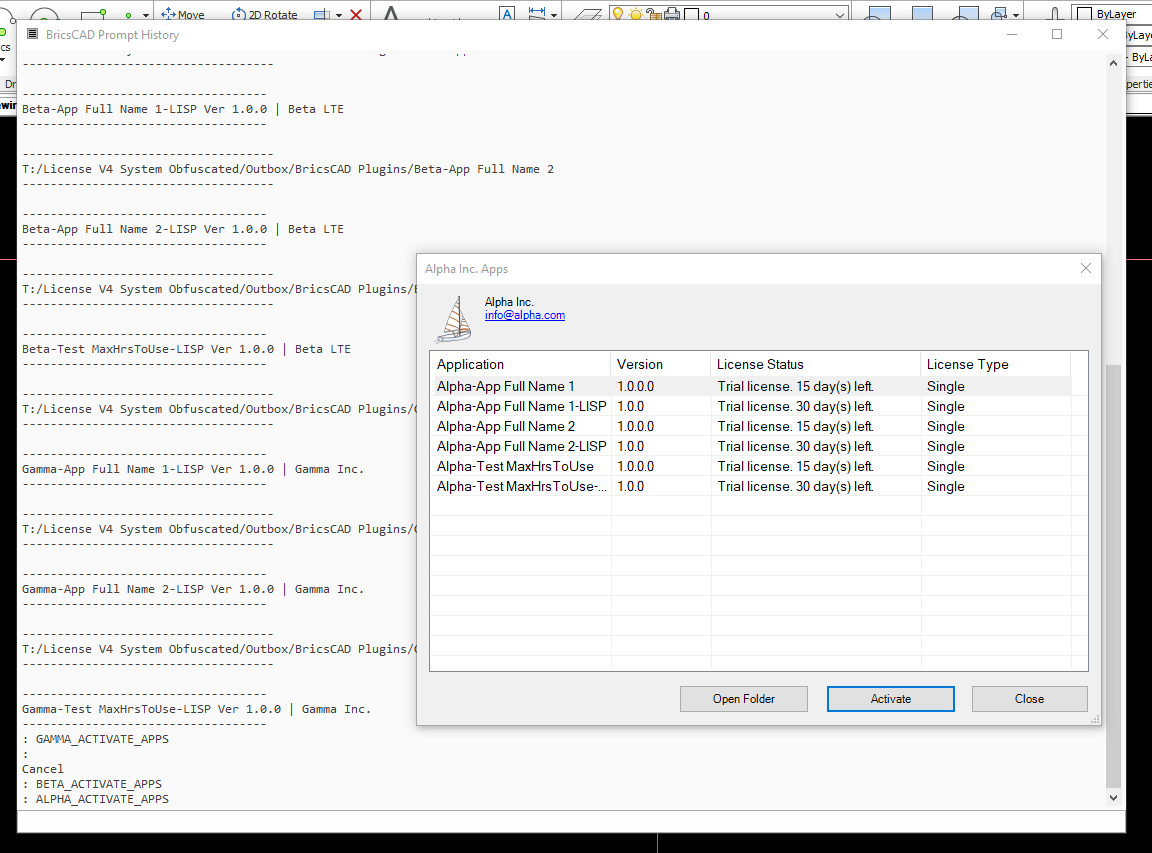The image size is (1152, 853).
Task: Click the Gamma-App Full Name 2-LISP line
Action: click(193, 589)
